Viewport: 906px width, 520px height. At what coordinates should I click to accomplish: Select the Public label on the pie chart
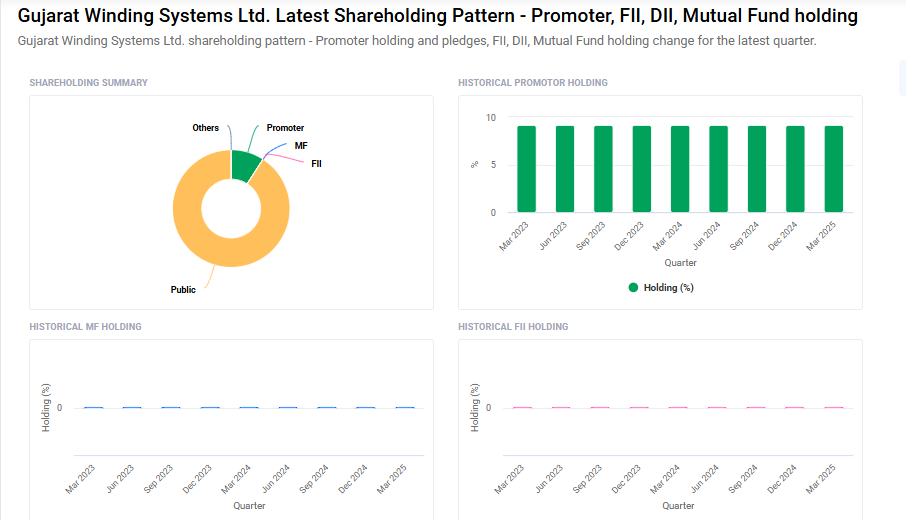(x=183, y=289)
